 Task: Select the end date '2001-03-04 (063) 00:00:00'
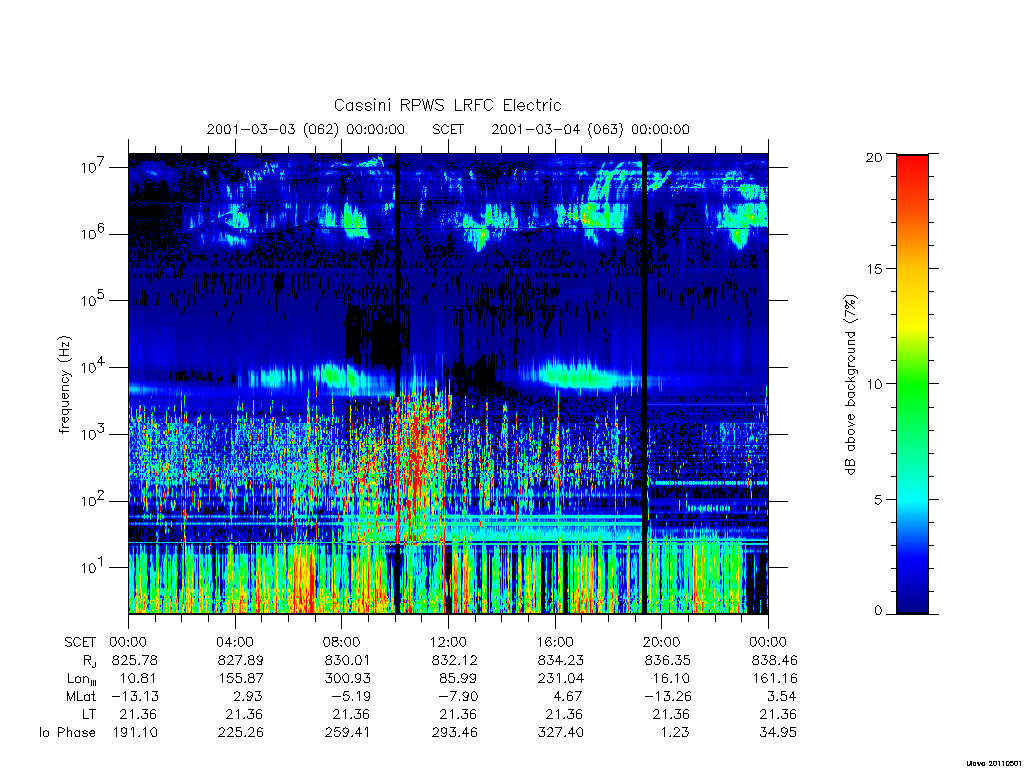pos(590,129)
